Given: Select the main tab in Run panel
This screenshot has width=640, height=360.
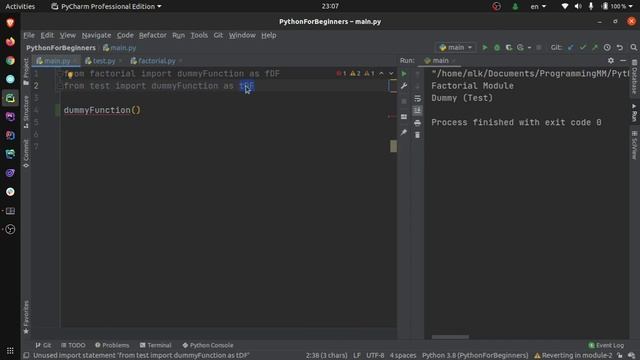Looking at the screenshot, I should (439, 60).
